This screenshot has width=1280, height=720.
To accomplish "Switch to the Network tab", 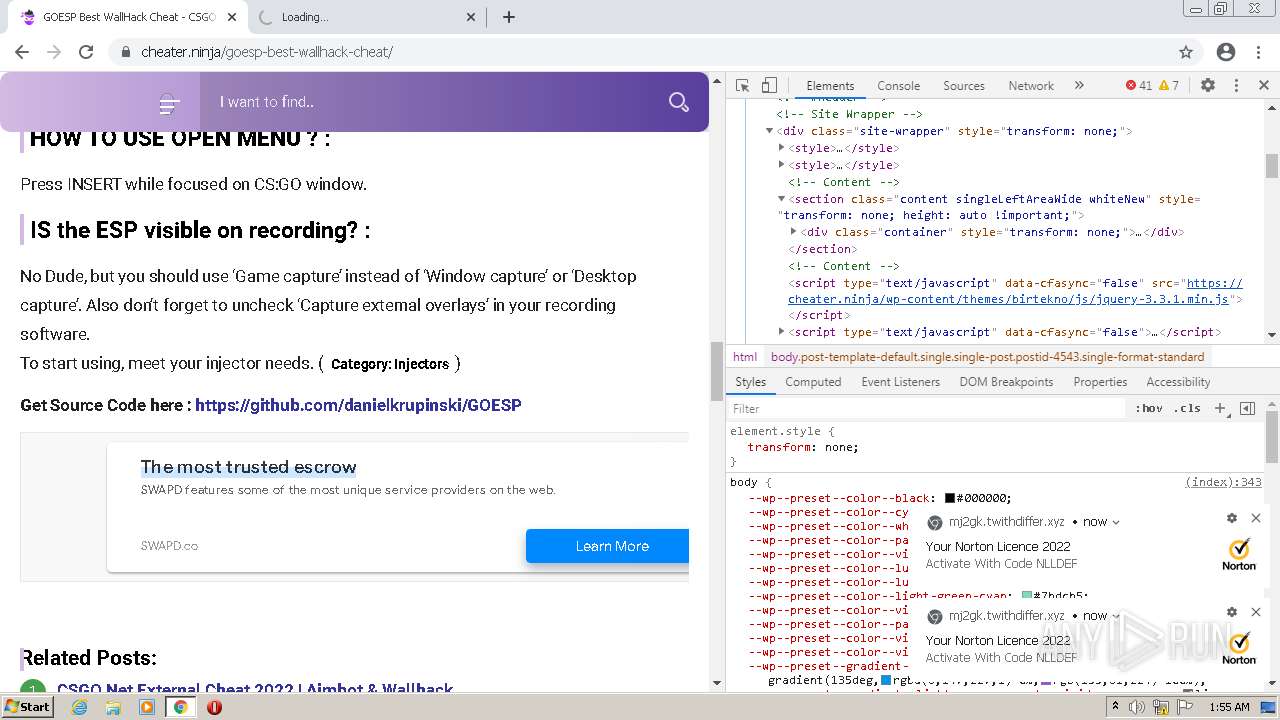I will [x=1031, y=86].
